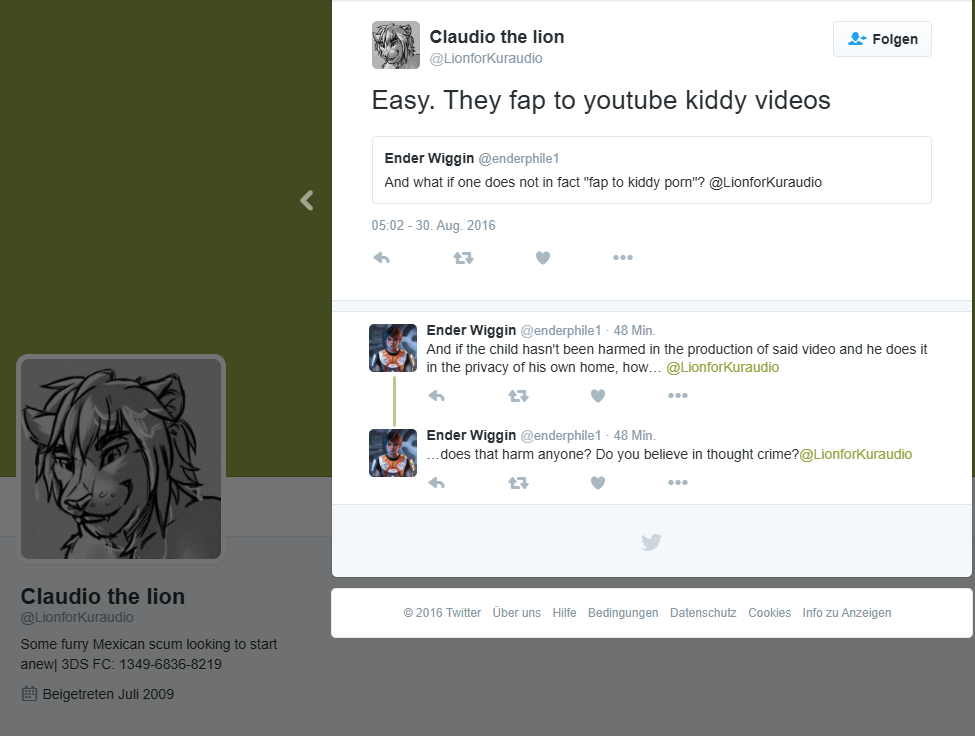This screenshot has width=975, height=736.
Task: Open @LionforKuraudio handle under tweet author name
Action: 486,58
